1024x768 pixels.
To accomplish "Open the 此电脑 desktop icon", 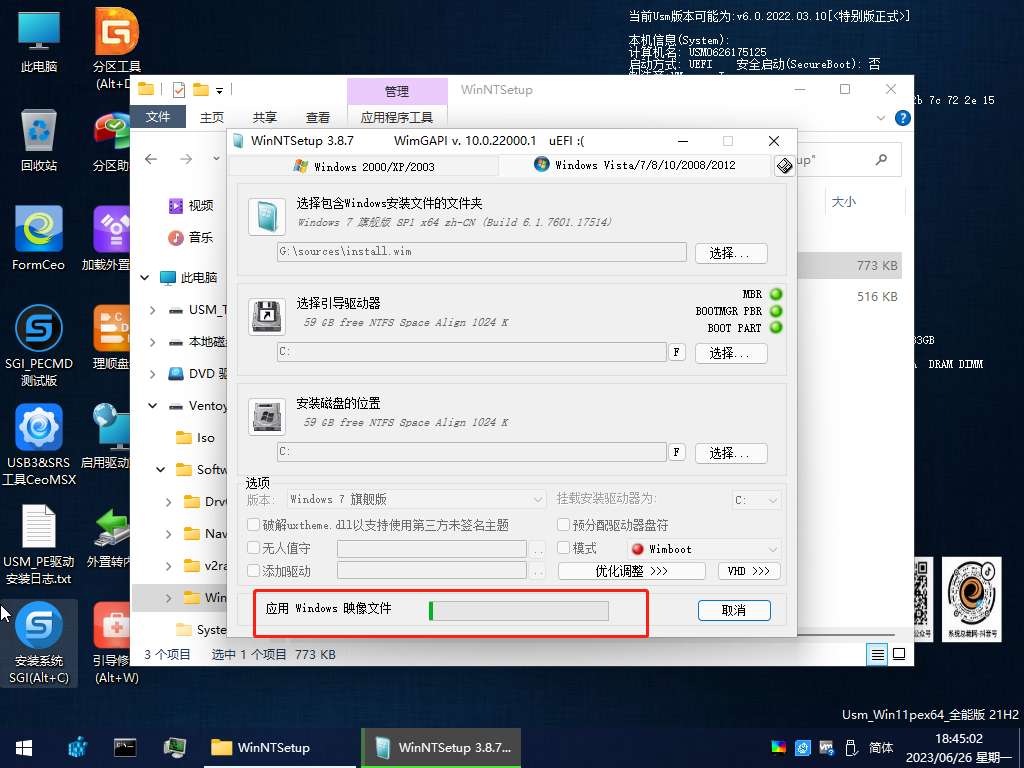I will coord(39,41).
